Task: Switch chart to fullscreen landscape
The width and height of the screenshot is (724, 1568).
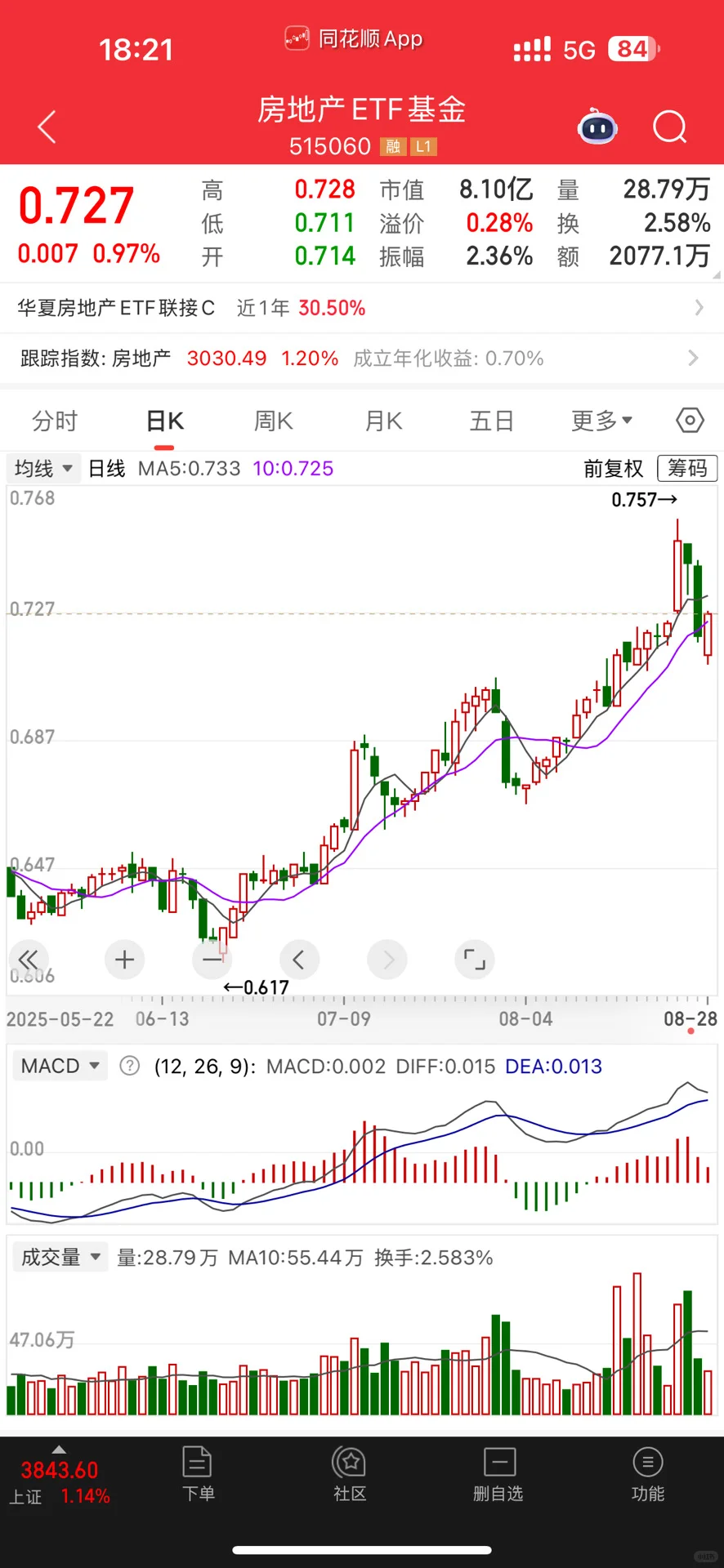Action: click(474, 960)
